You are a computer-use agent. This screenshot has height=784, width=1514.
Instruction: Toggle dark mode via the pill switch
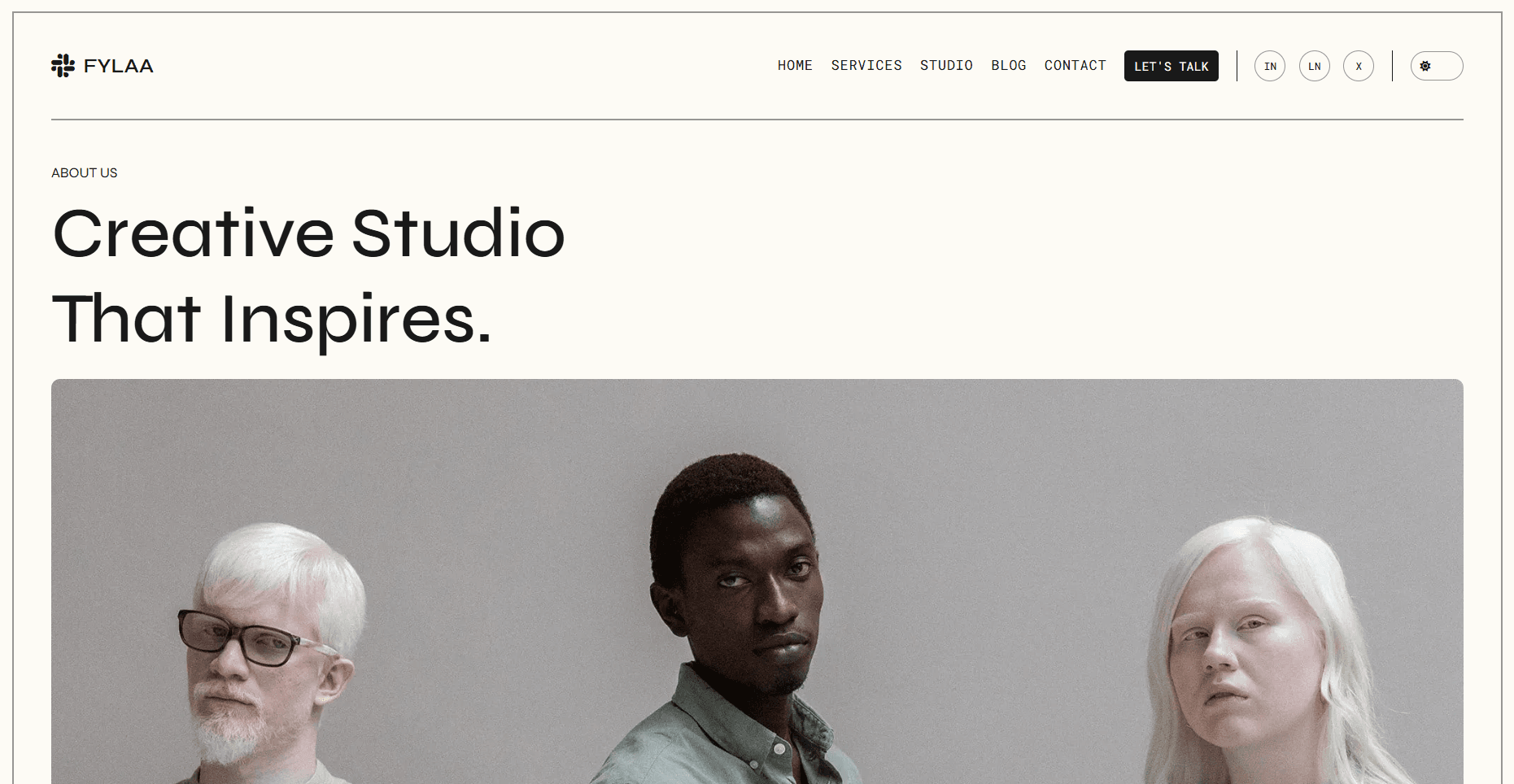(1437, 66)
